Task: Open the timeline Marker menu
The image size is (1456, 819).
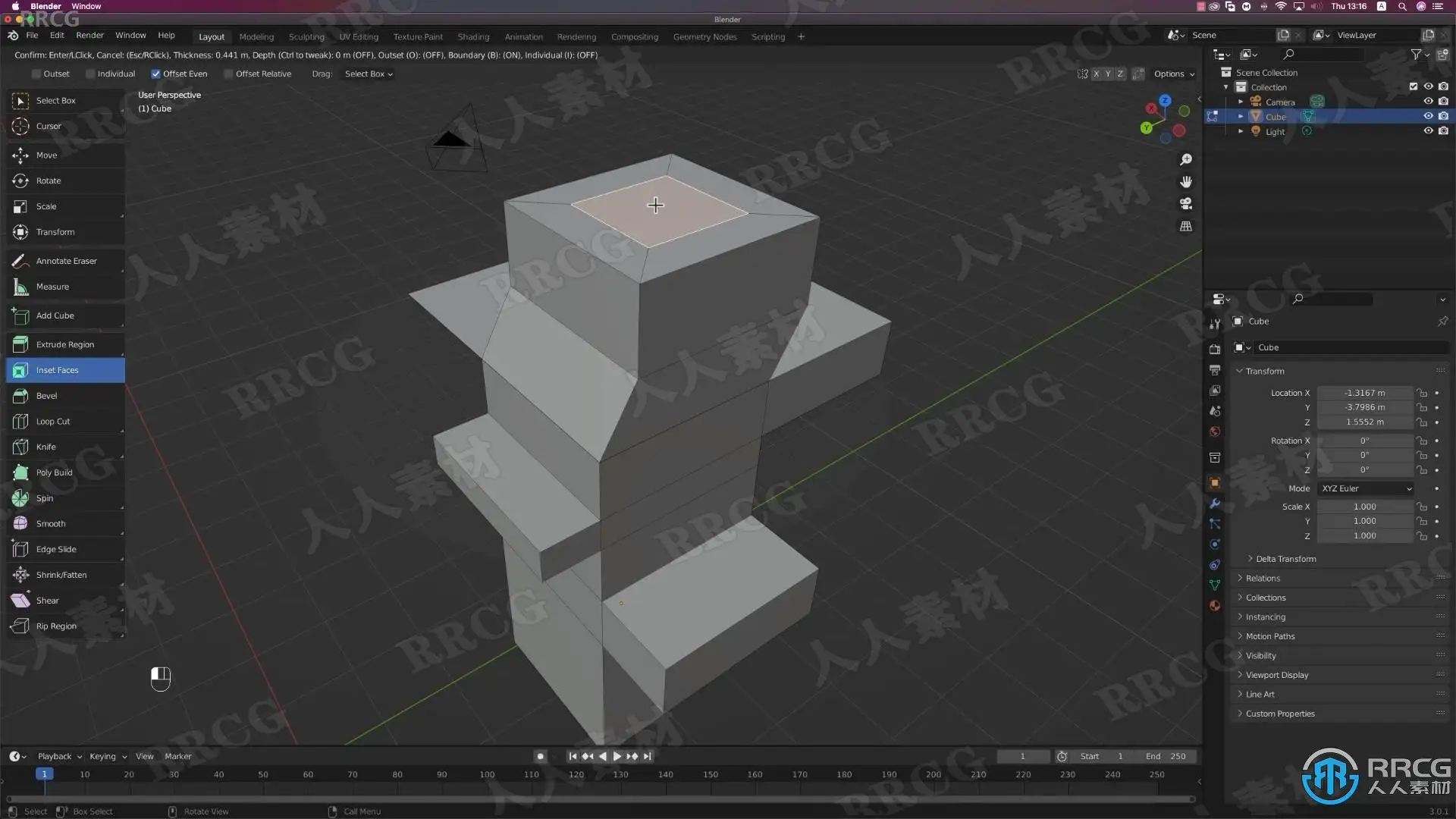Action: point(178,757)
